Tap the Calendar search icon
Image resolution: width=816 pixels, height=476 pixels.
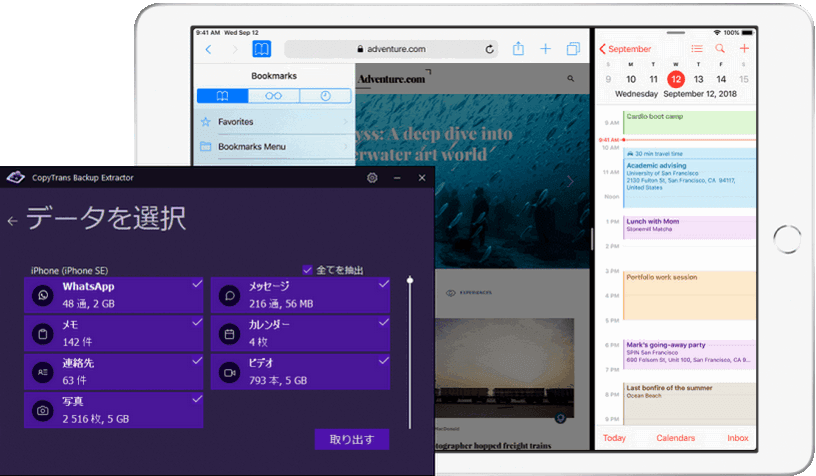tap(720, 48)
